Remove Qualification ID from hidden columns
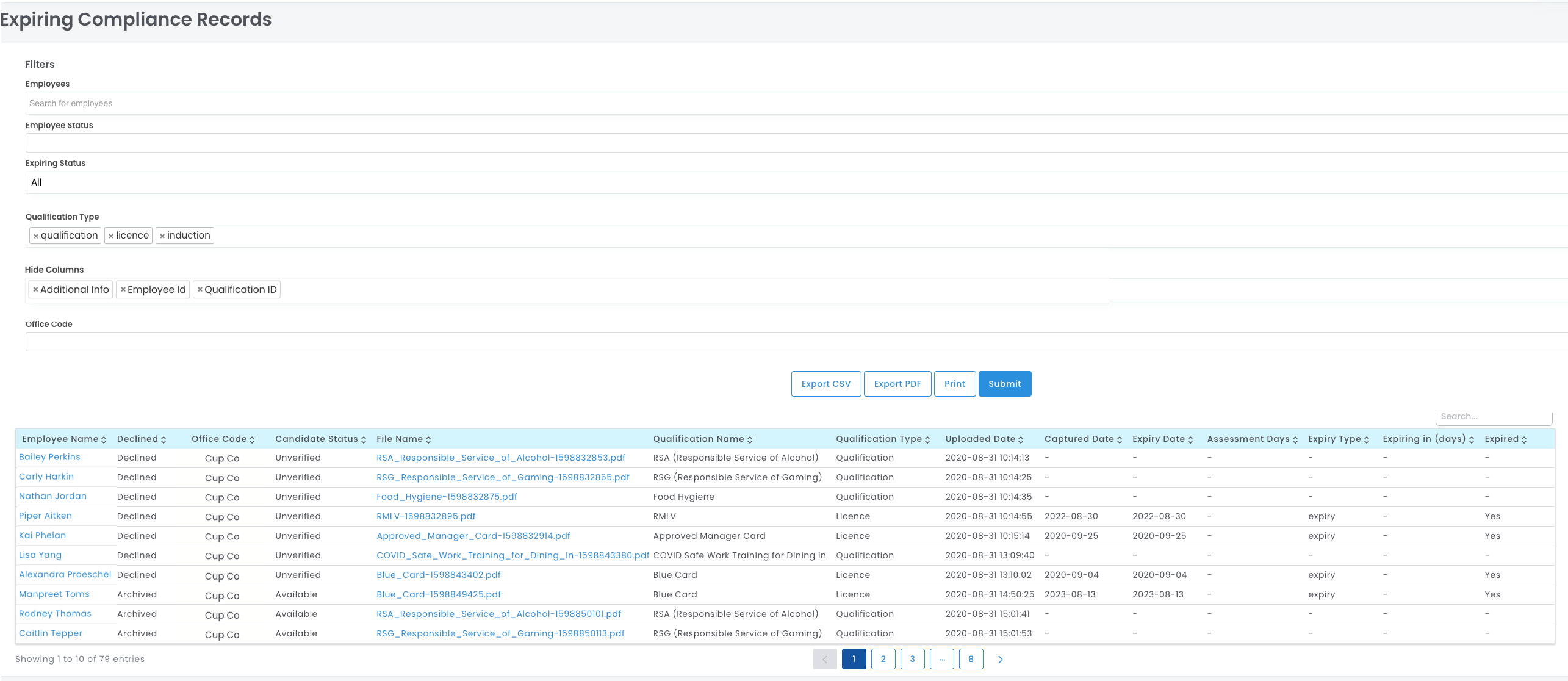This screenshot has height=681, width=1568. 200,290
